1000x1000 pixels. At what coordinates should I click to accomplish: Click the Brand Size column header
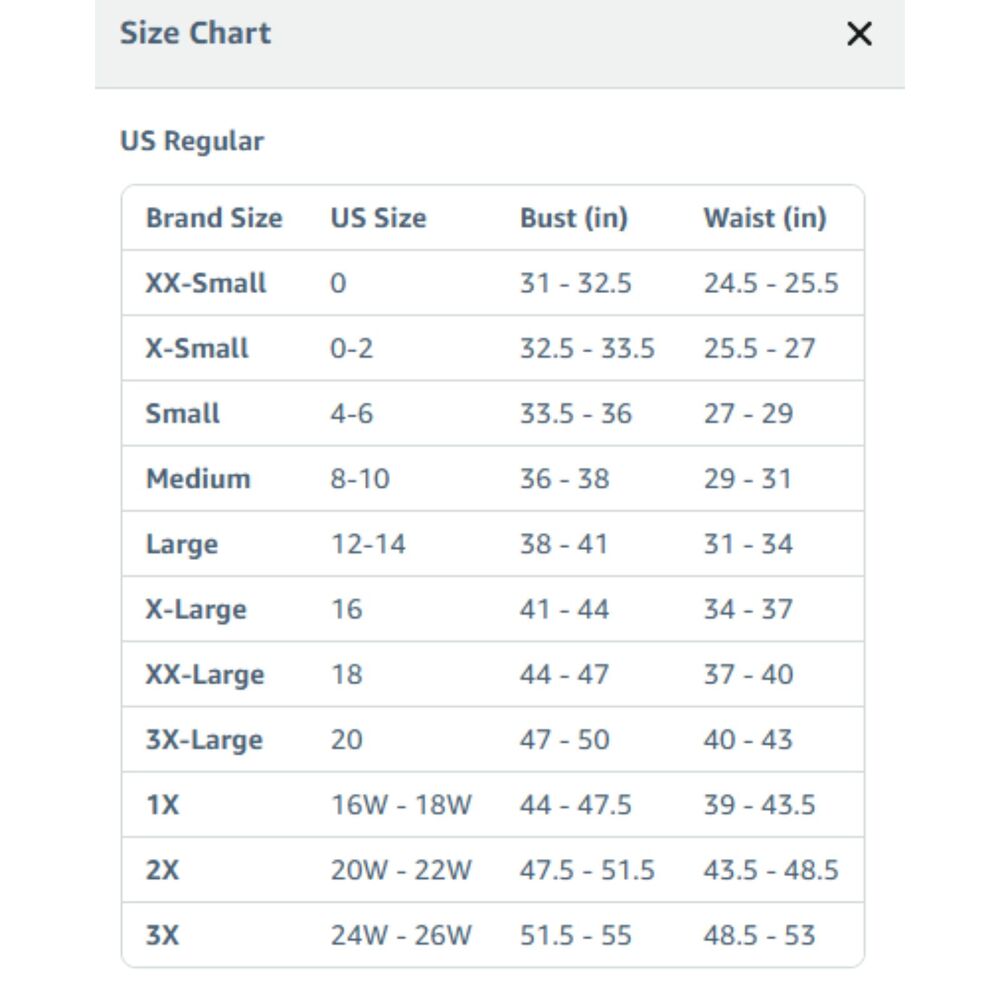pyautogui.click(x=214, y=217)
